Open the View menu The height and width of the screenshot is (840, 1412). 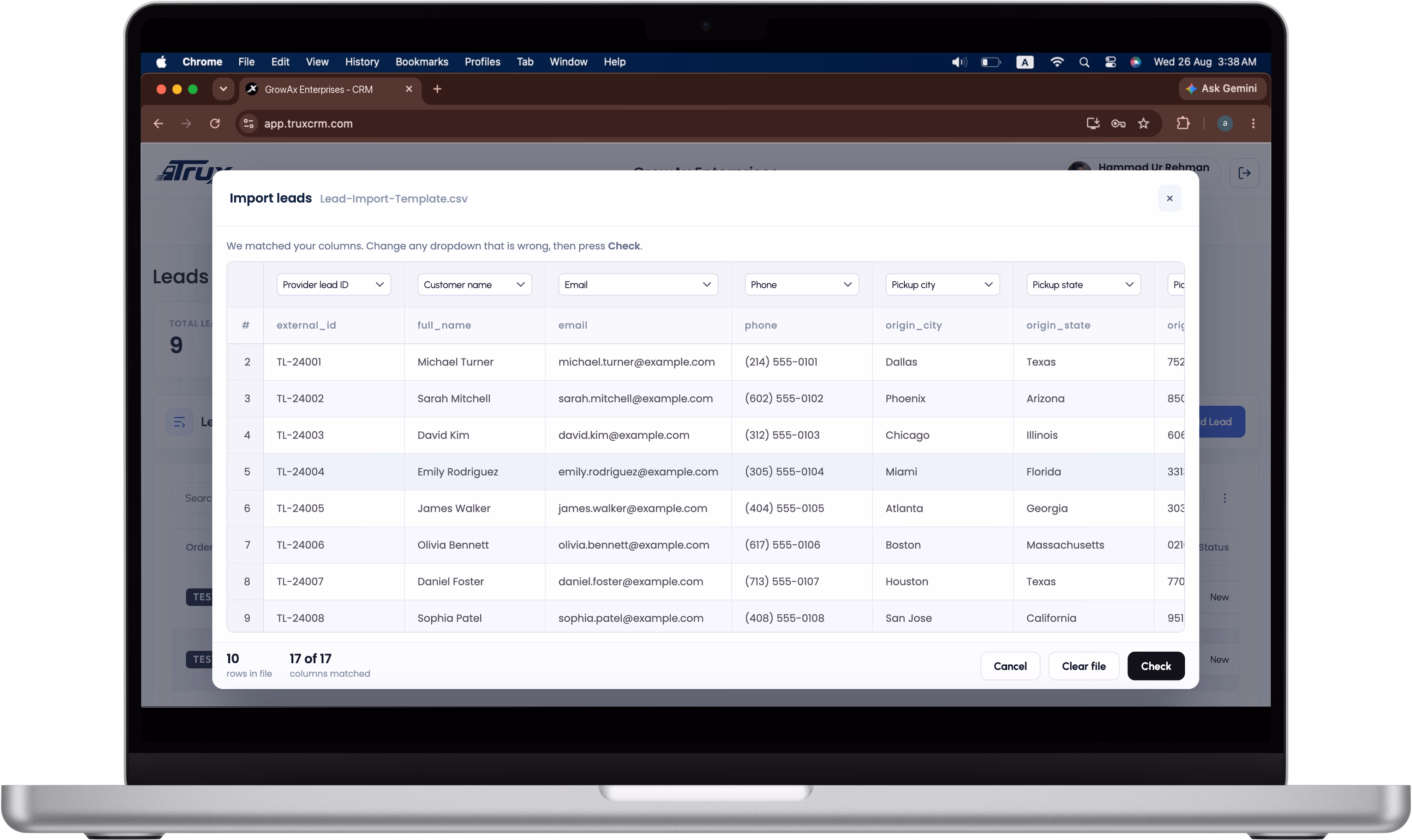point(317,62)
